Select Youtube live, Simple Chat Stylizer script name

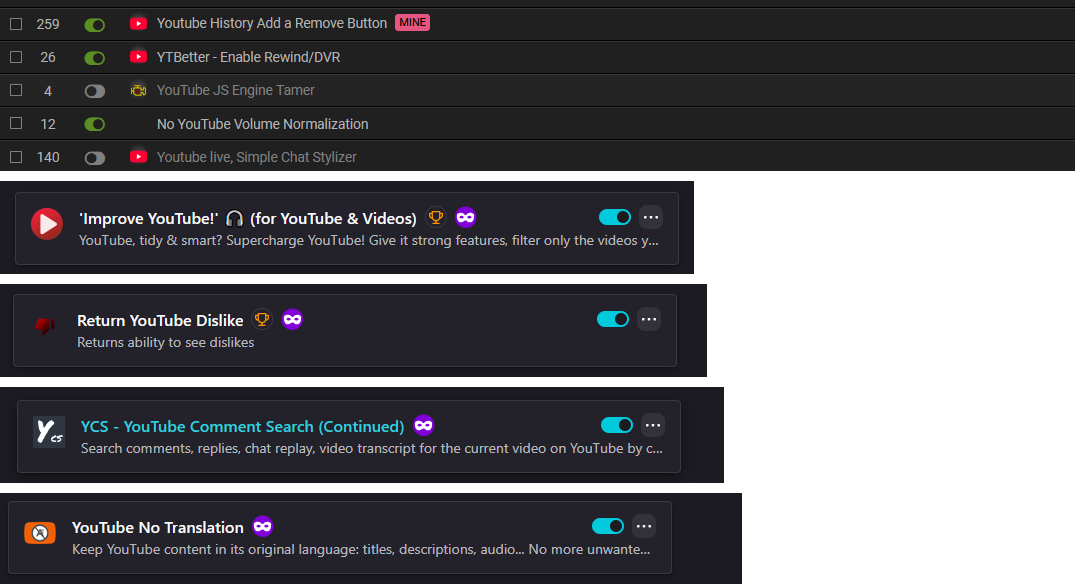[256, 157]
